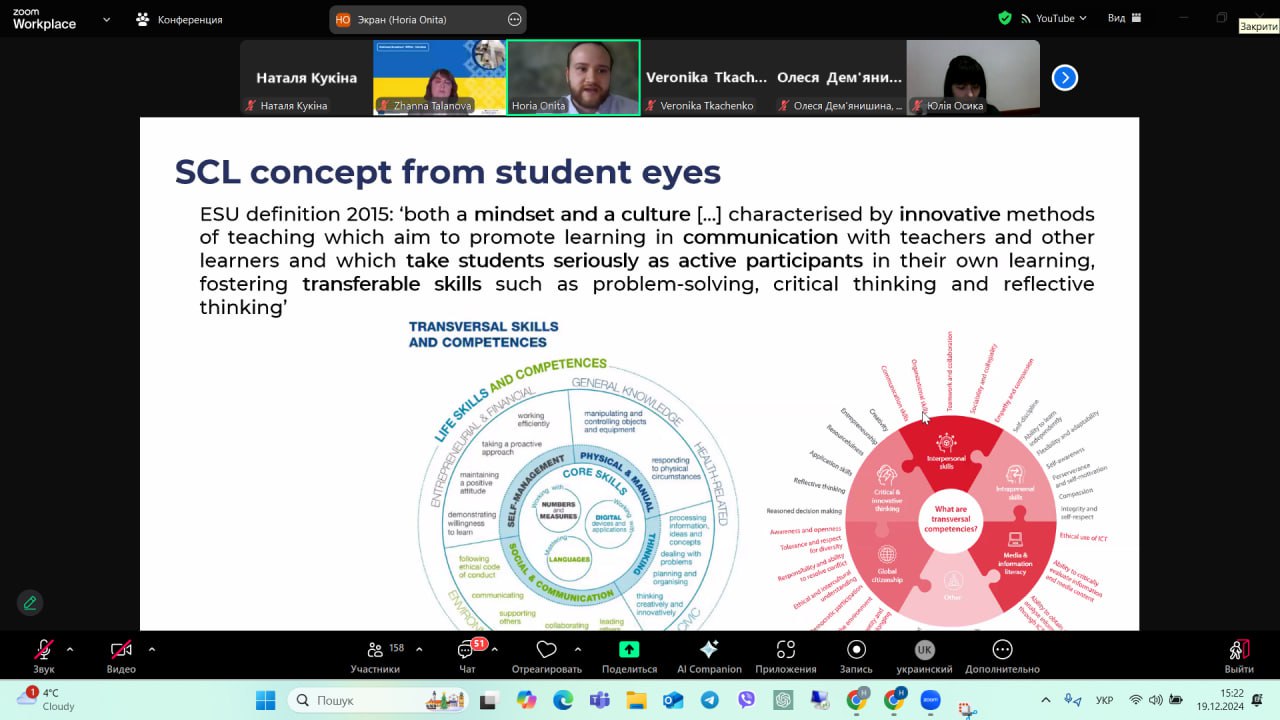The image size is (1280, 720).
Task: Expand audio options arrow next to Звук
Action: point(70,649)
